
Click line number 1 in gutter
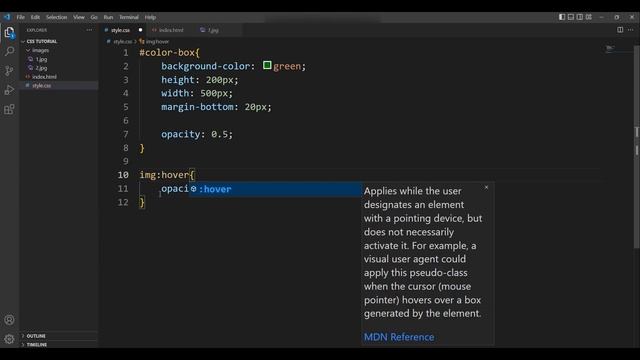point(126,53)
